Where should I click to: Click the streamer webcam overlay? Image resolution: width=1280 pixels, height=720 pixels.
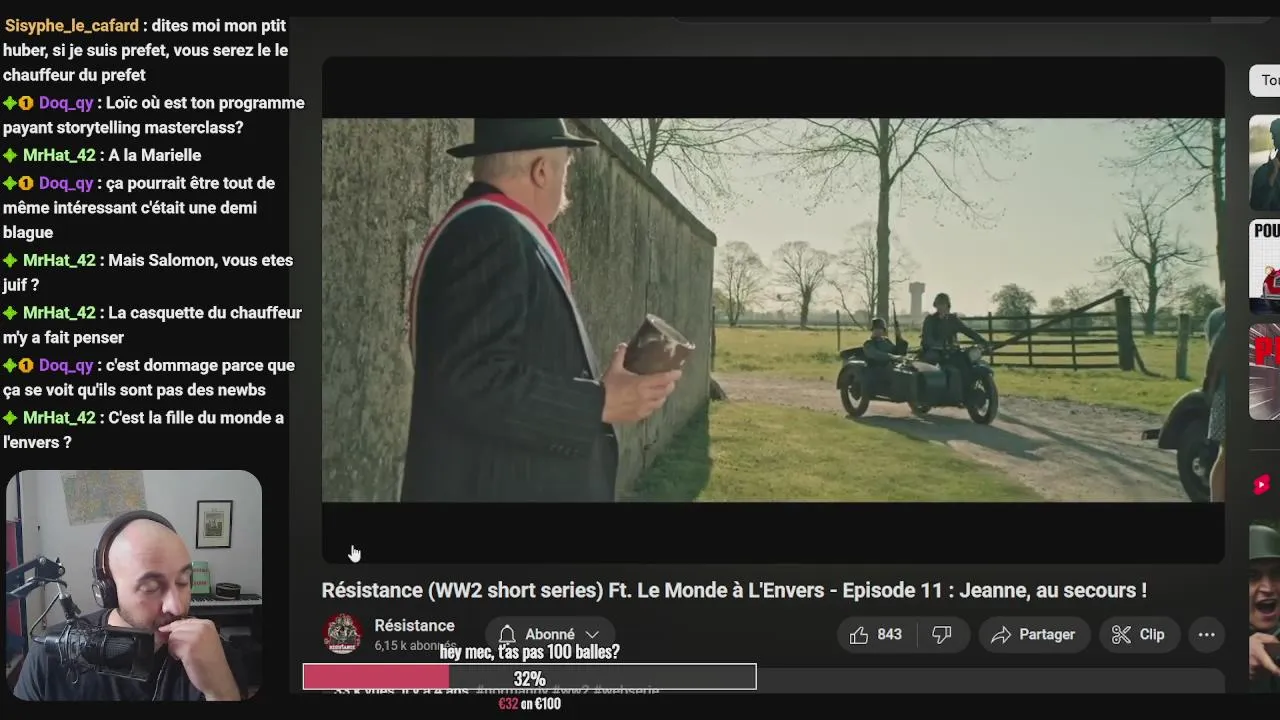[x=134, y=585]
